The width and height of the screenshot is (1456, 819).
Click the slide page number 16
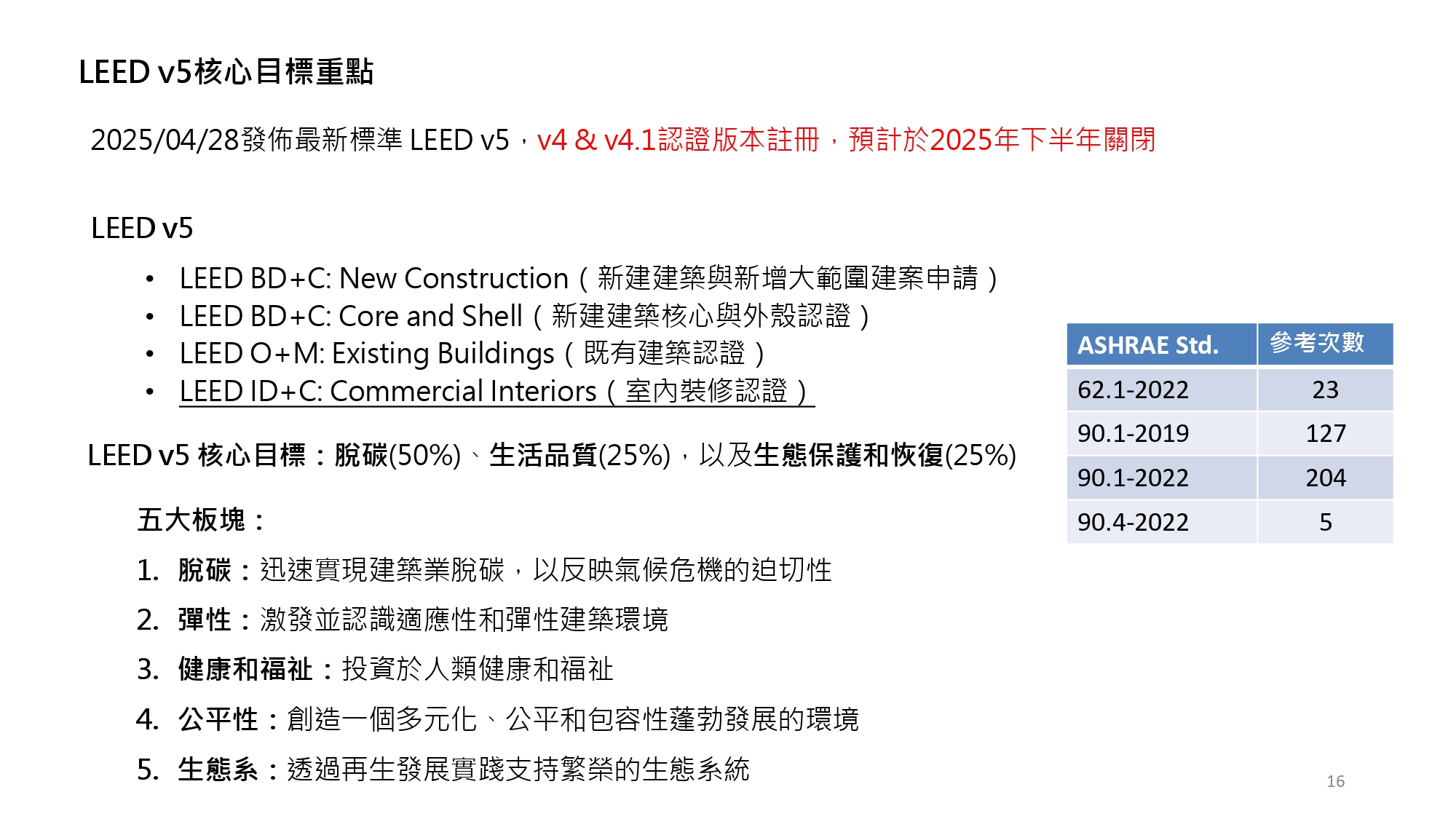(x=1335, y=781)
